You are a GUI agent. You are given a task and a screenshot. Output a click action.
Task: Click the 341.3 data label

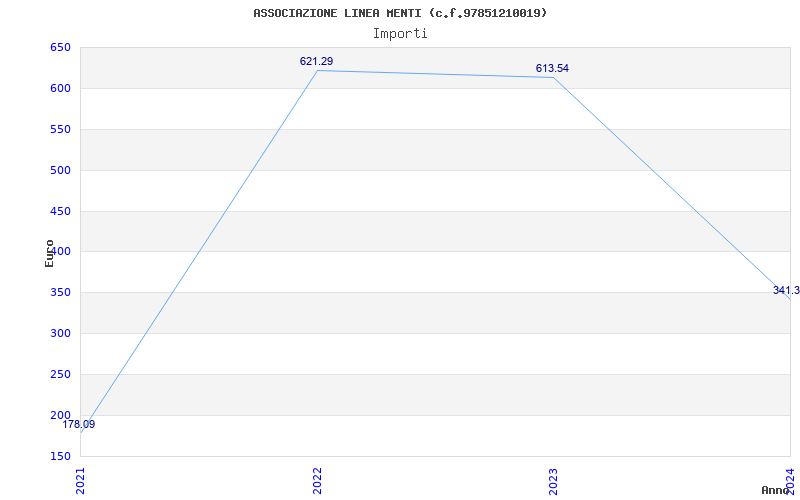point(786,290)
